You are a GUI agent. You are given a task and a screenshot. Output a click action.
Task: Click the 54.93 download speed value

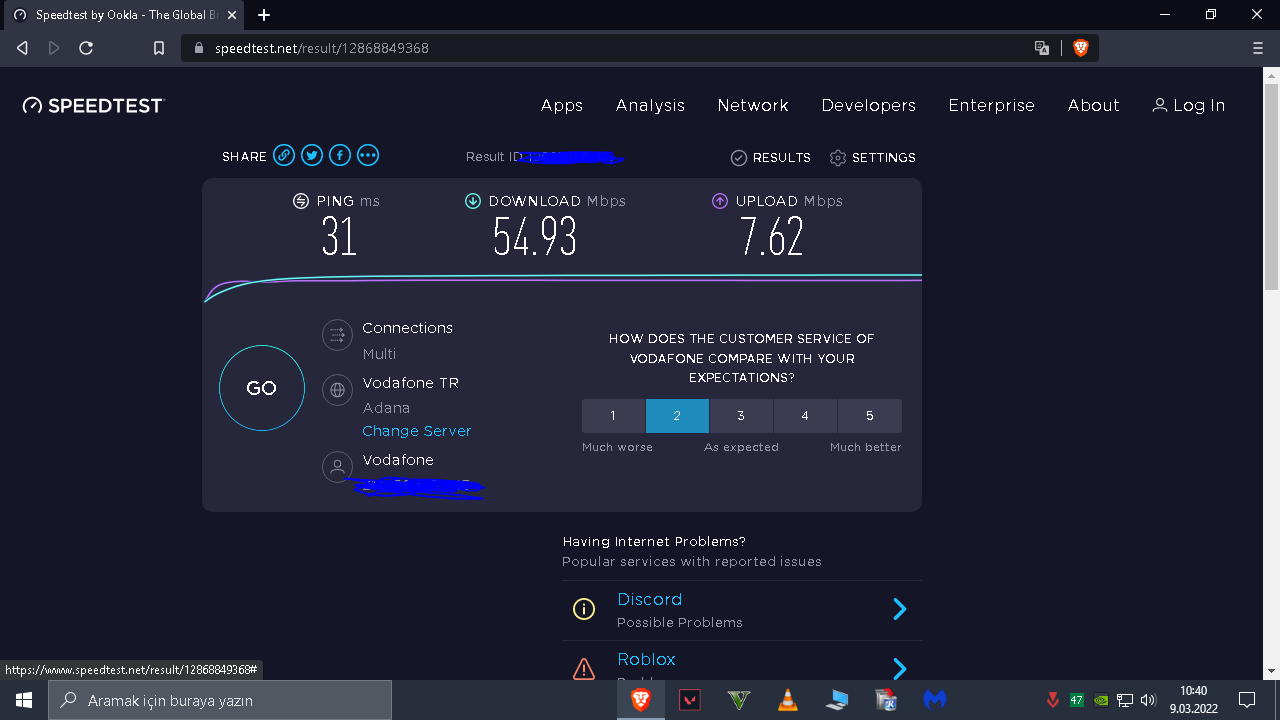pyautogui.click(x=535, y=237)
